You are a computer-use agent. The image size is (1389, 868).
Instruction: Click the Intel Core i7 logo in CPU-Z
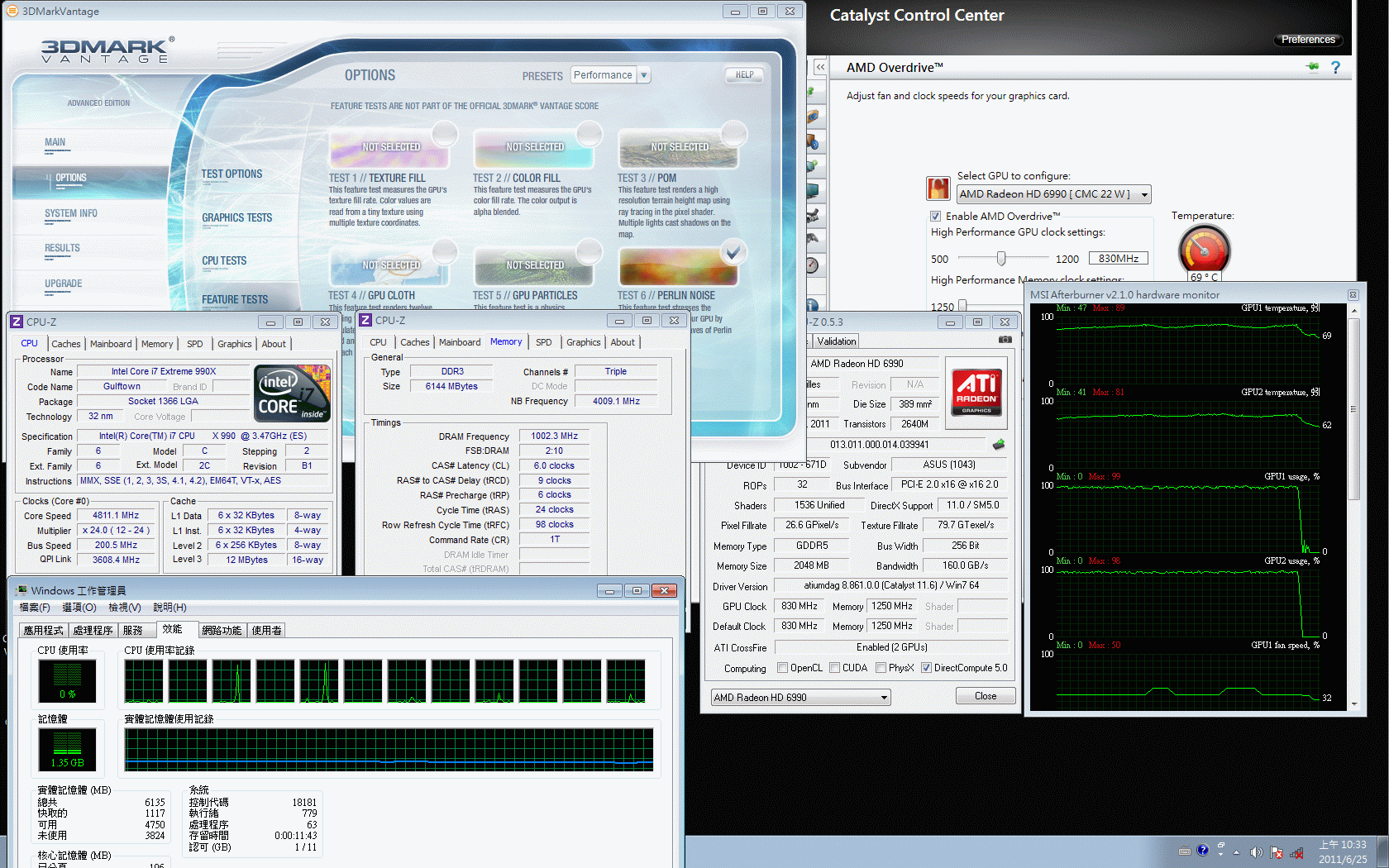pyautogui.click(x=292, y=393)
